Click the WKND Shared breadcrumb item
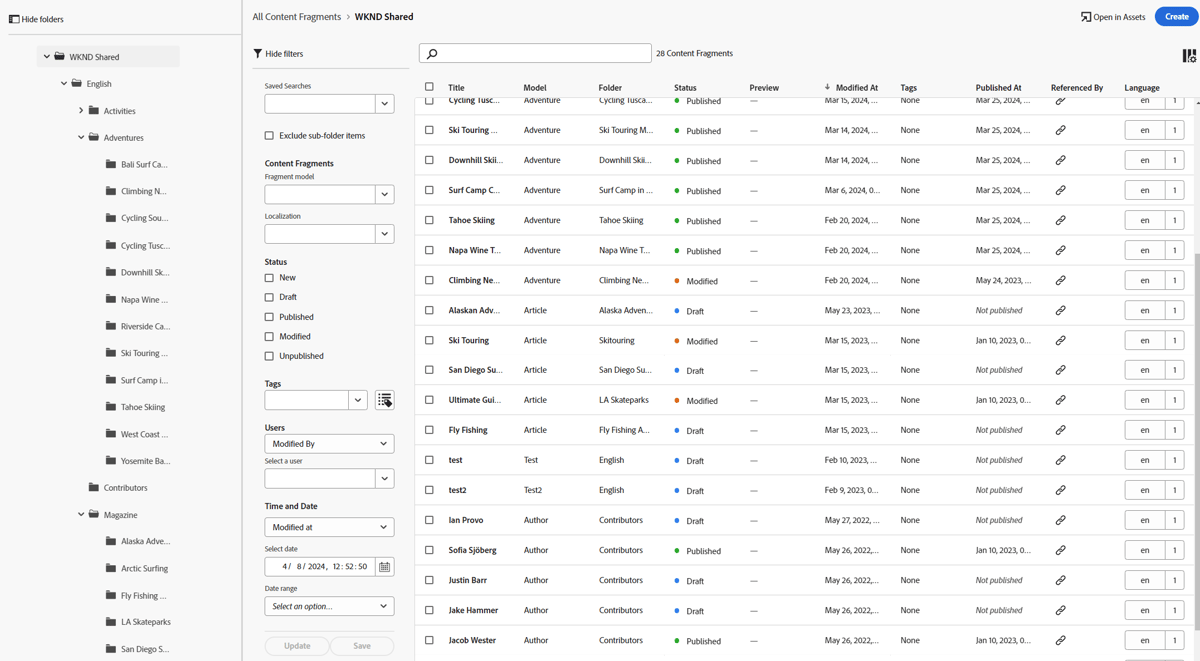Screen dimensions: 1200x661 click(384, 16)
